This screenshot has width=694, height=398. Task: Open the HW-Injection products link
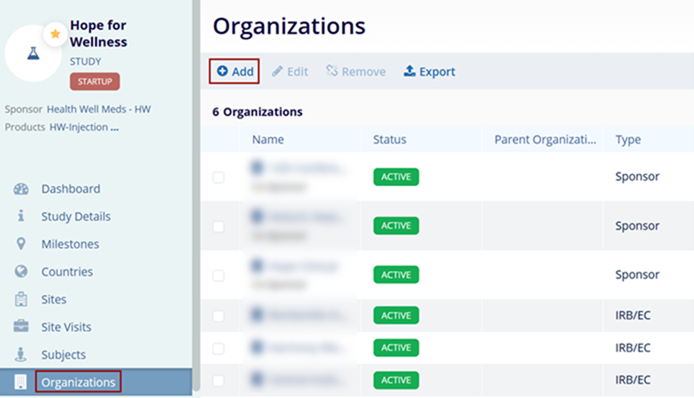coord(84,128)
